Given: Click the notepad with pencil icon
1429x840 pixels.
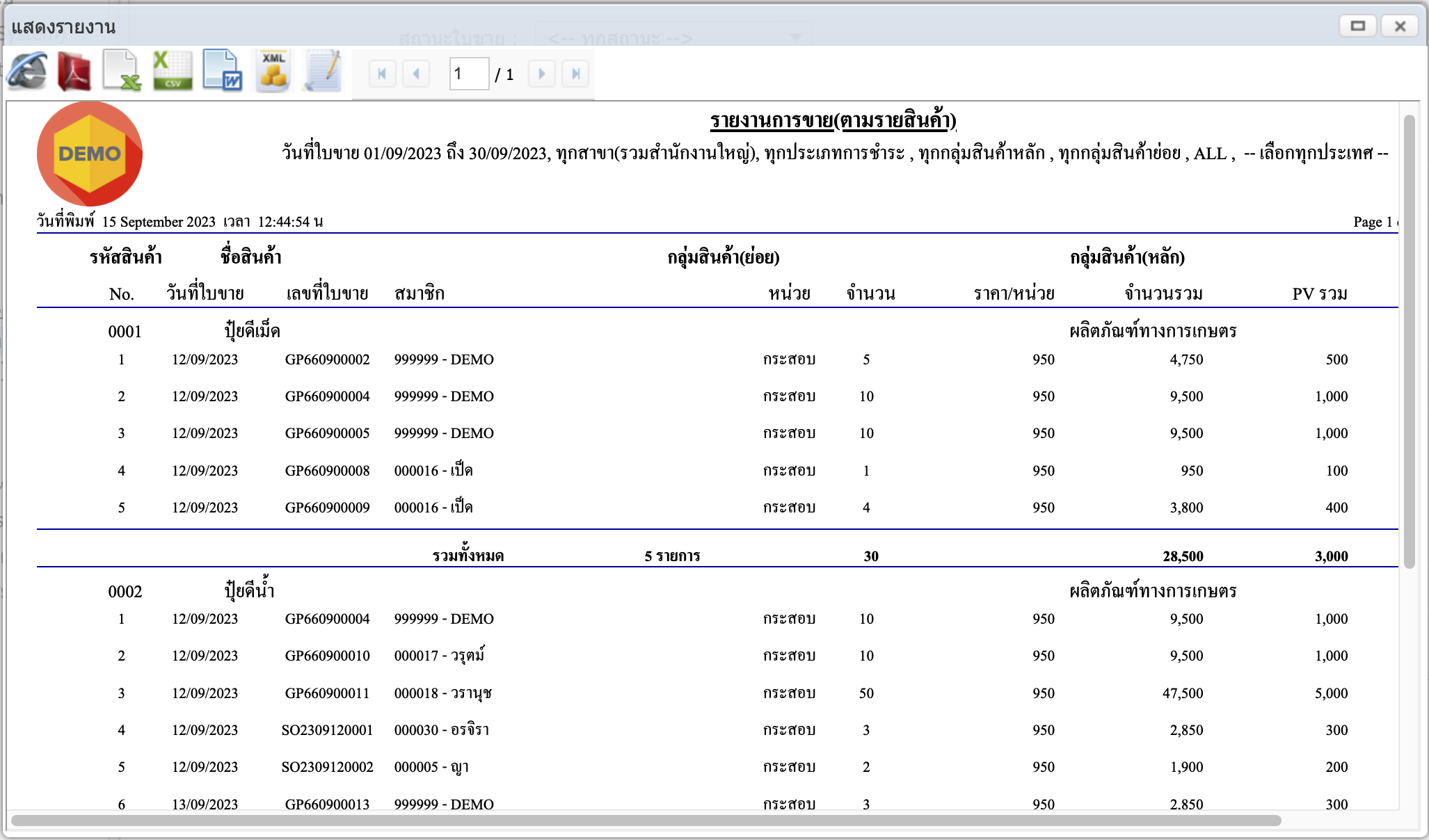Looking at the screenshot, I should pyautogui.click(x=323, y=72).
